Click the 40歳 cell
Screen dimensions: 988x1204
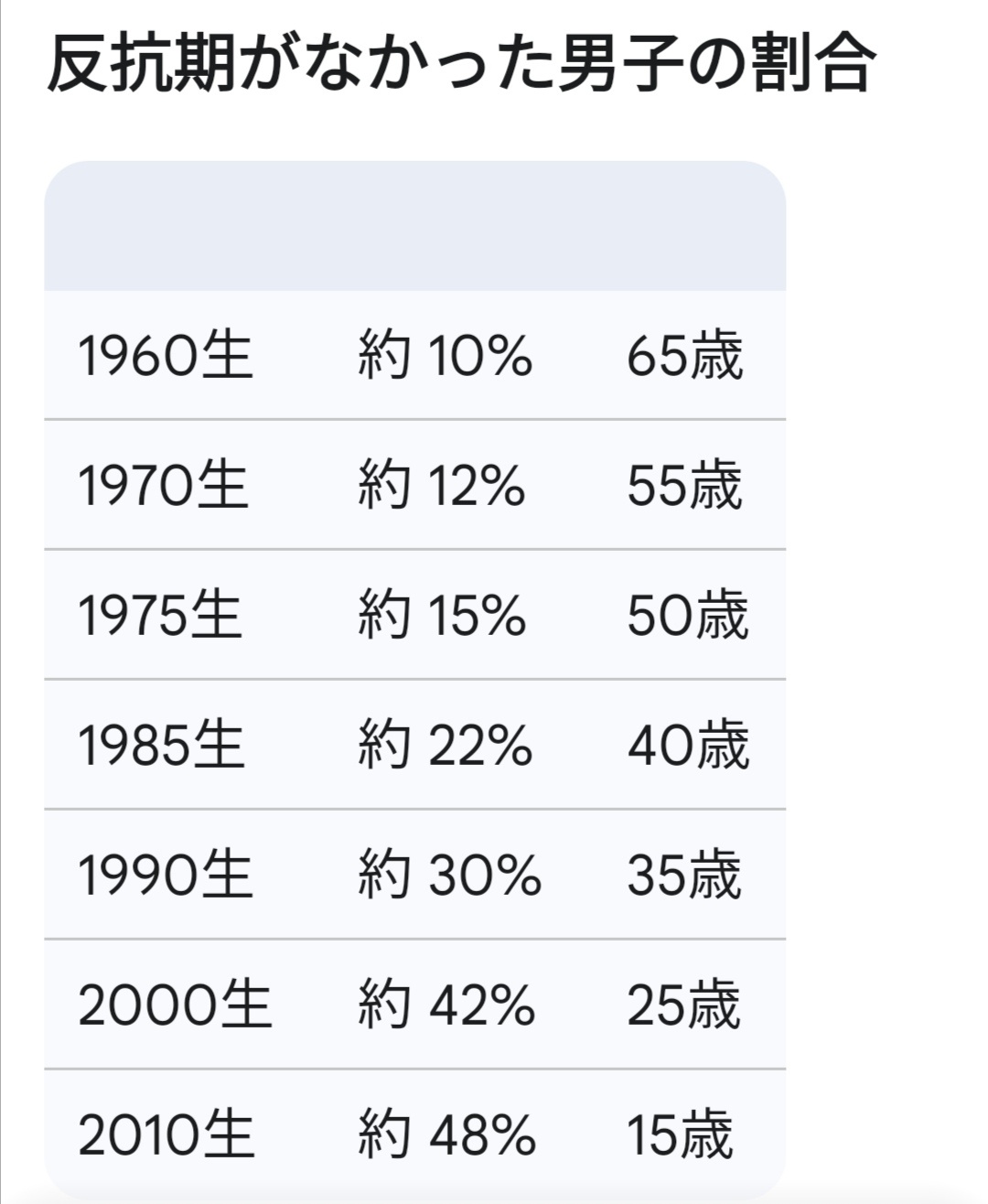(x=688, y=745)
